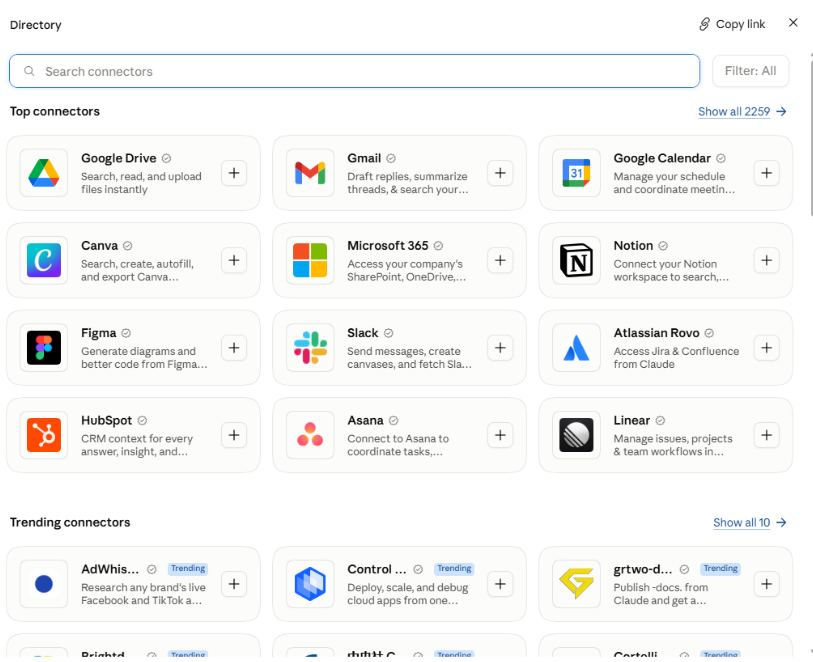Click the verified badge next to Figma
This screenshot has width=813, height=662.
point(126,333)
